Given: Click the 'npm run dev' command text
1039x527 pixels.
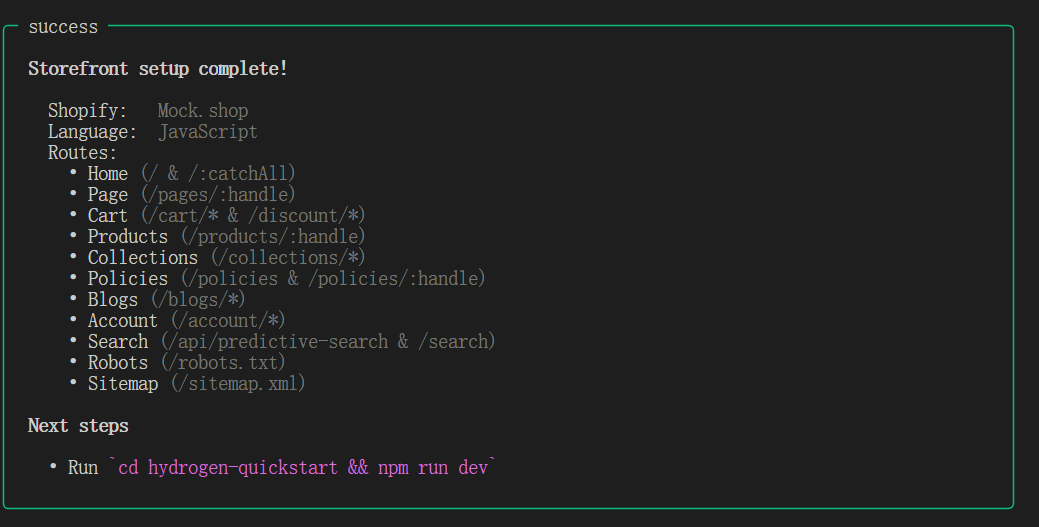Looking at the screenshot, I should click(433, 468).
